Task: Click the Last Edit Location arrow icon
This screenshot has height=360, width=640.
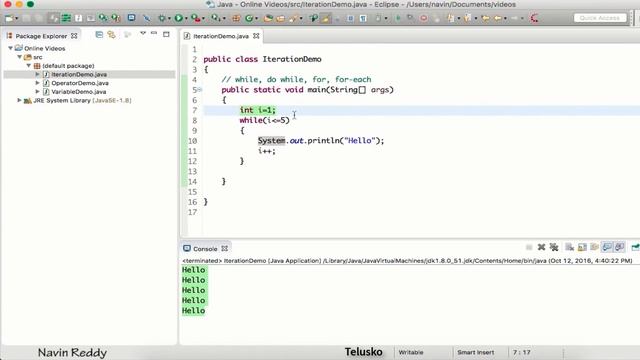Action: point(485,18)
